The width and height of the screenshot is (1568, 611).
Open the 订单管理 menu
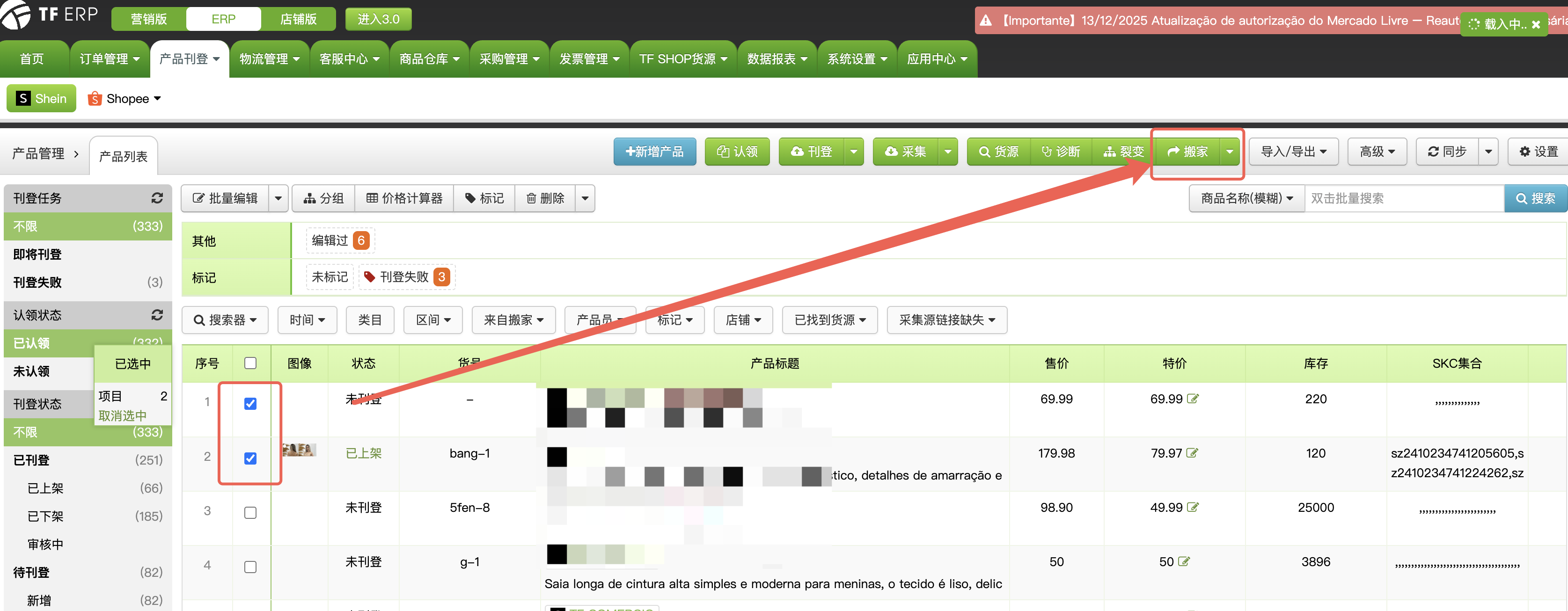point(110,59)
